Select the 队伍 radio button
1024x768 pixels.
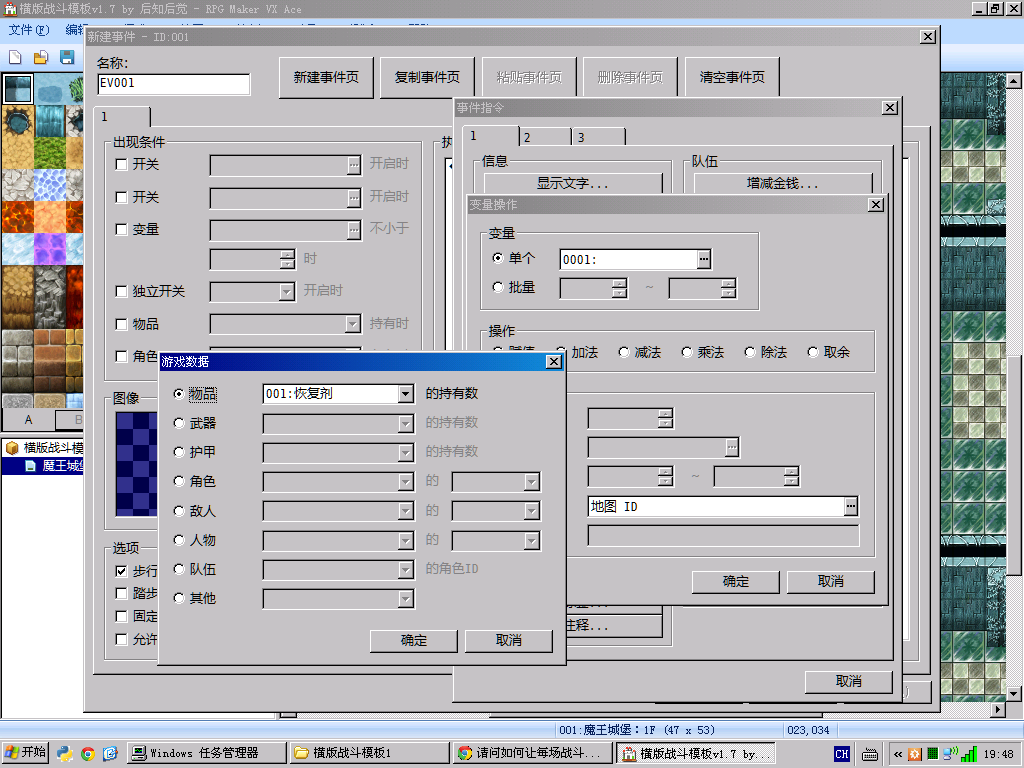179,569
